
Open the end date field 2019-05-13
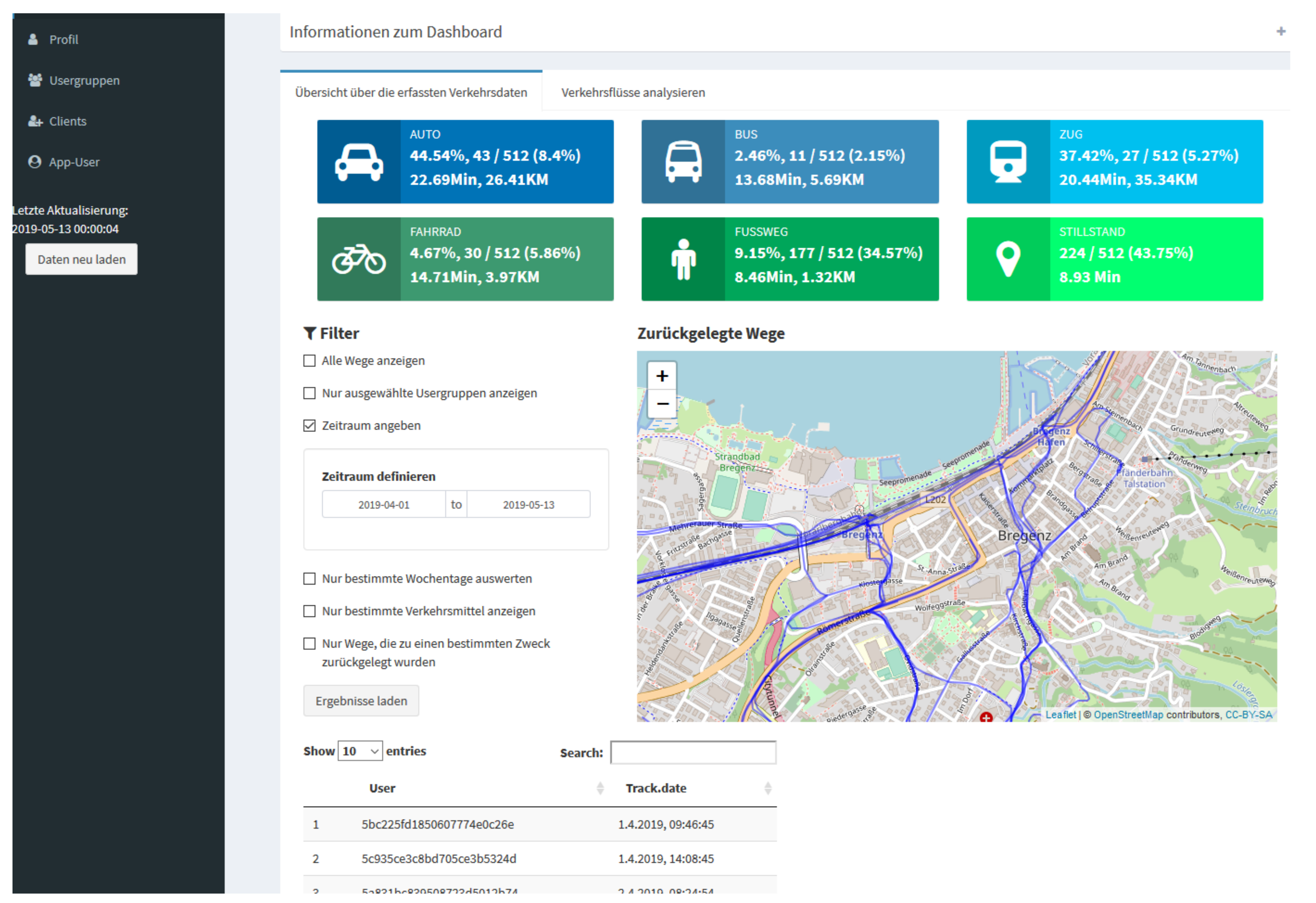(528, 505)
